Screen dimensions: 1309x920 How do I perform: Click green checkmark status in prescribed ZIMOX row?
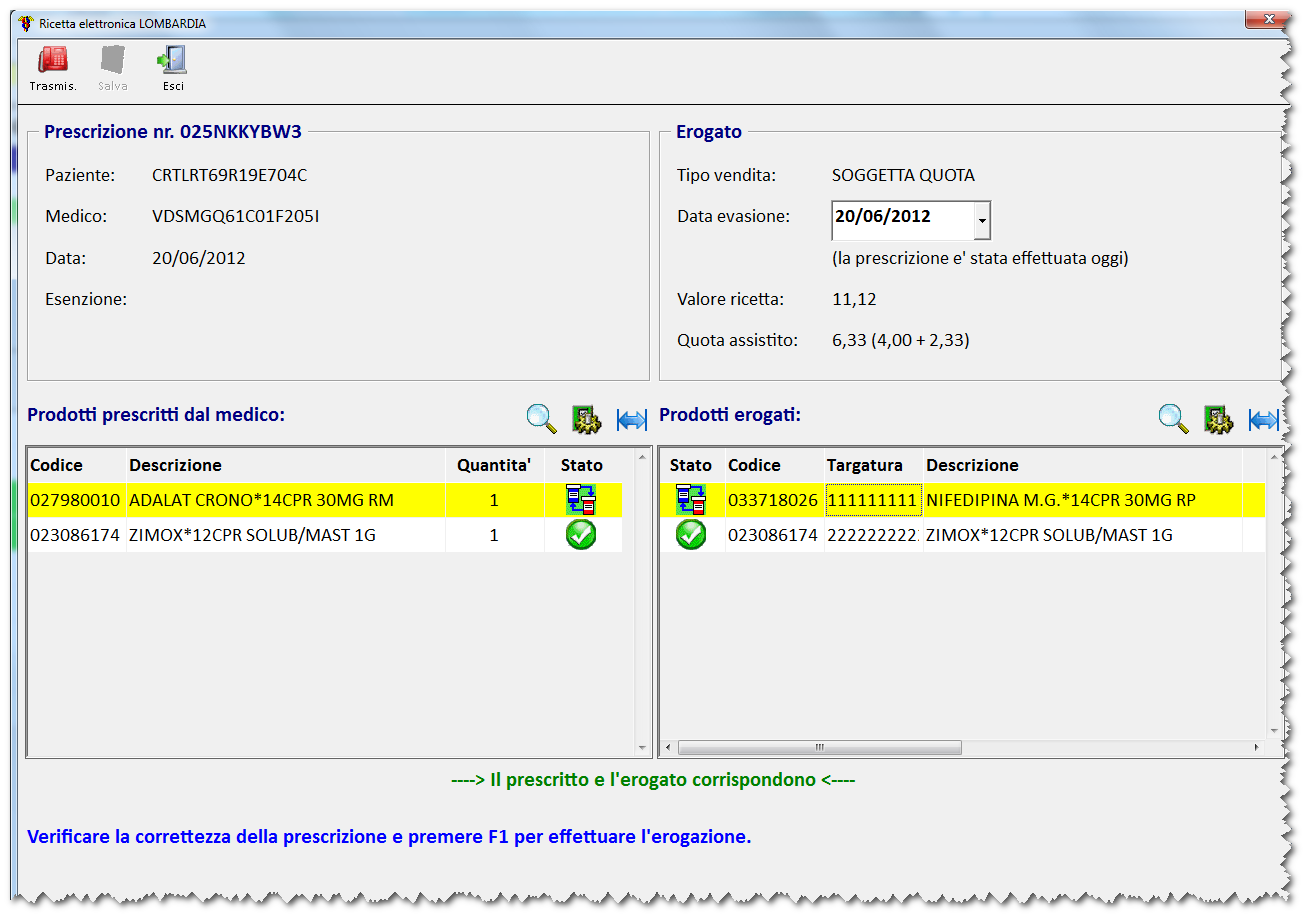pos(581,534)
